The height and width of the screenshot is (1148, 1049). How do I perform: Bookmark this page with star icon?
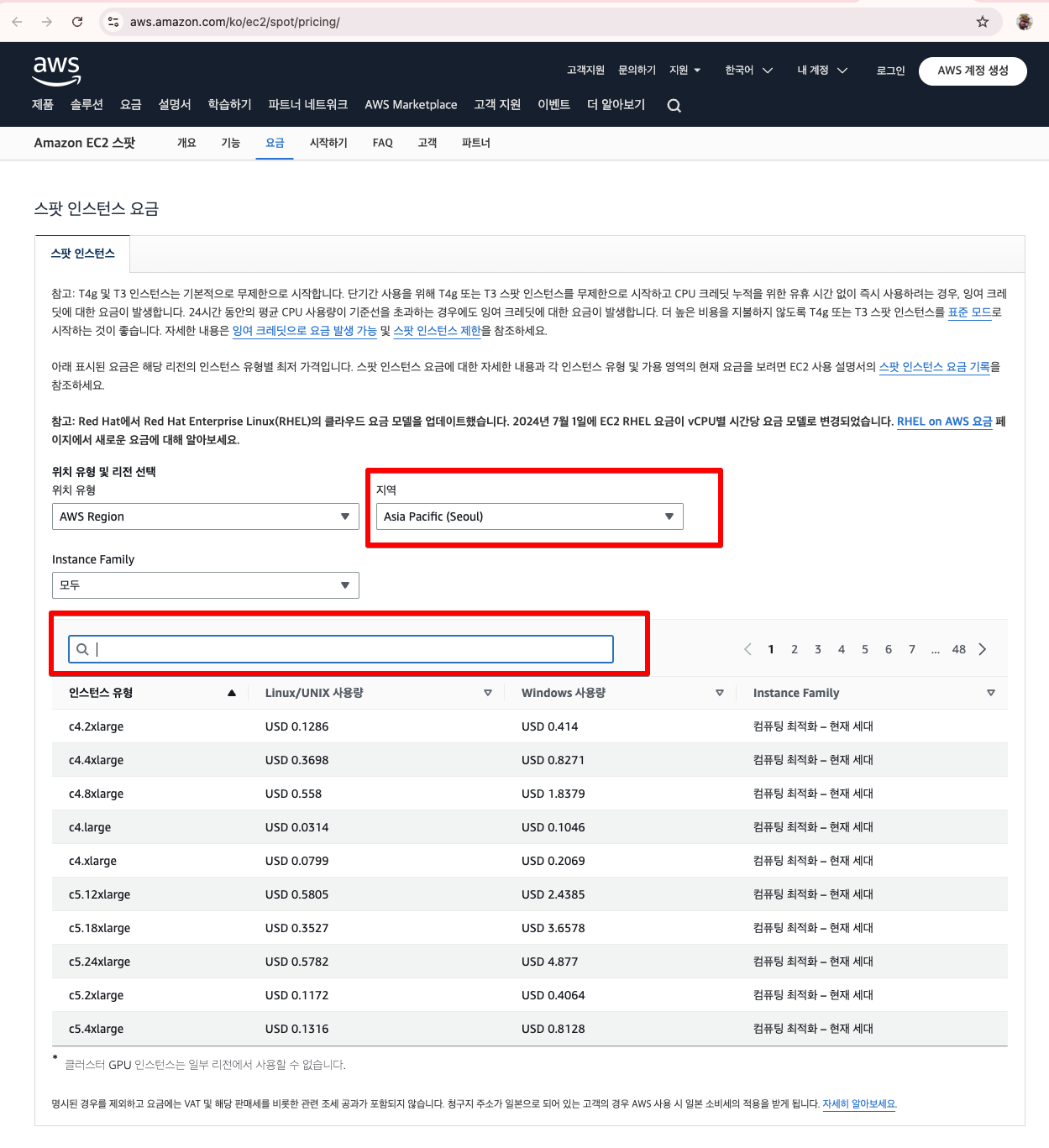click(983, 22)
